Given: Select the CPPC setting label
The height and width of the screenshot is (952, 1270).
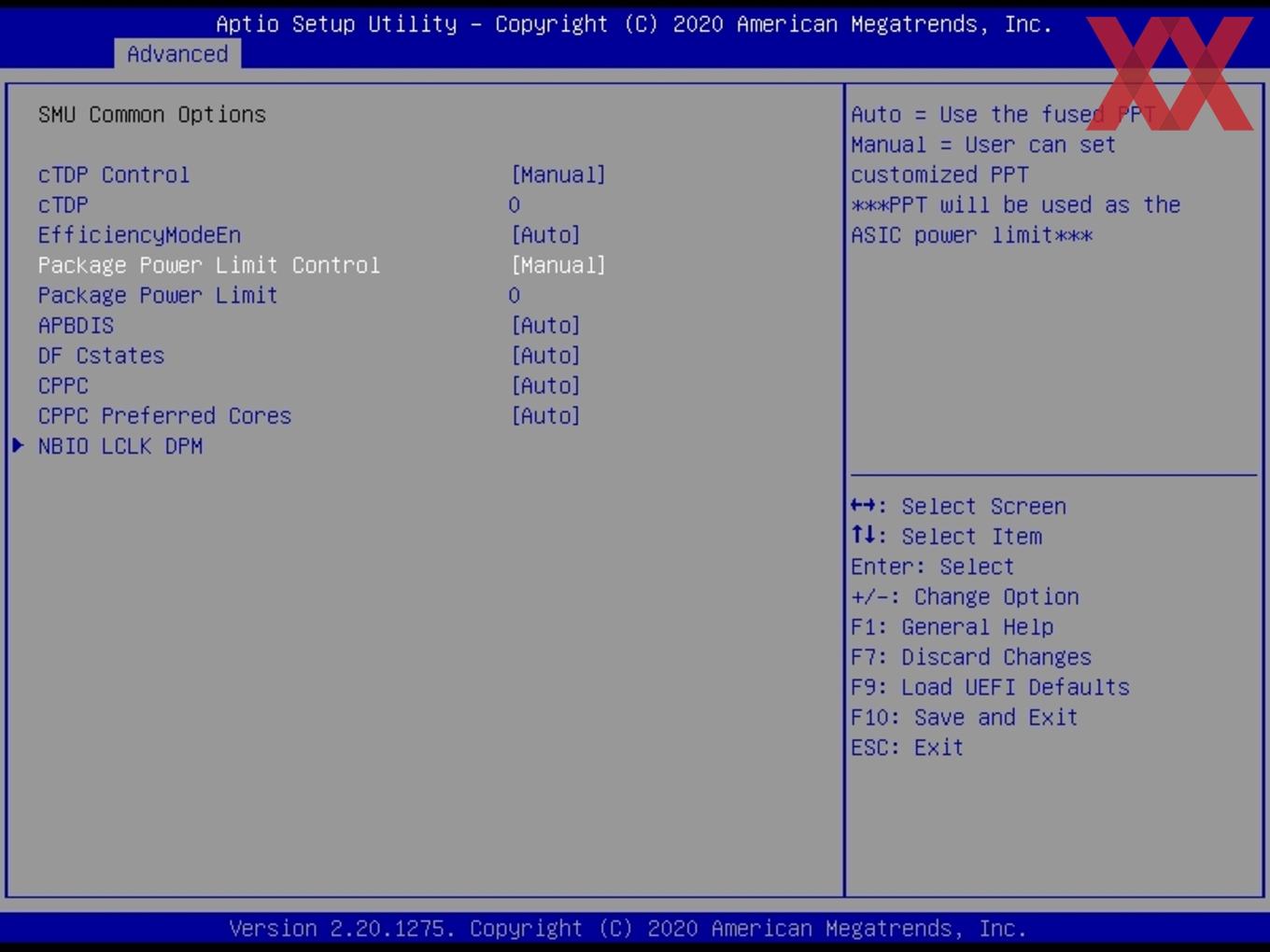Looking at the screenshot, I should pyautogui.click(x=63, y=385).
